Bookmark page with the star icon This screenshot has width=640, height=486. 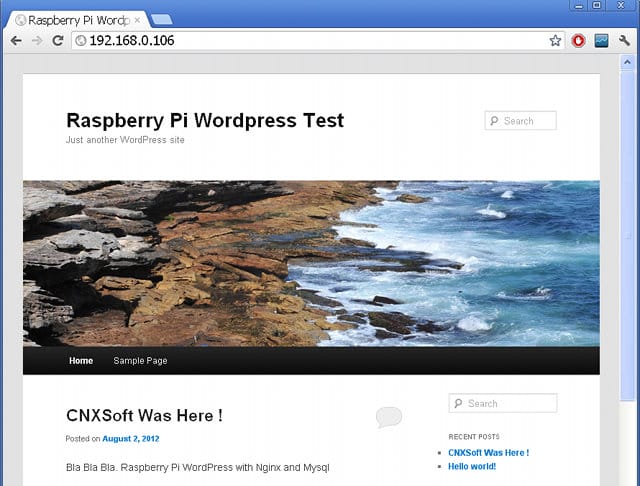[x=555, y=40]
